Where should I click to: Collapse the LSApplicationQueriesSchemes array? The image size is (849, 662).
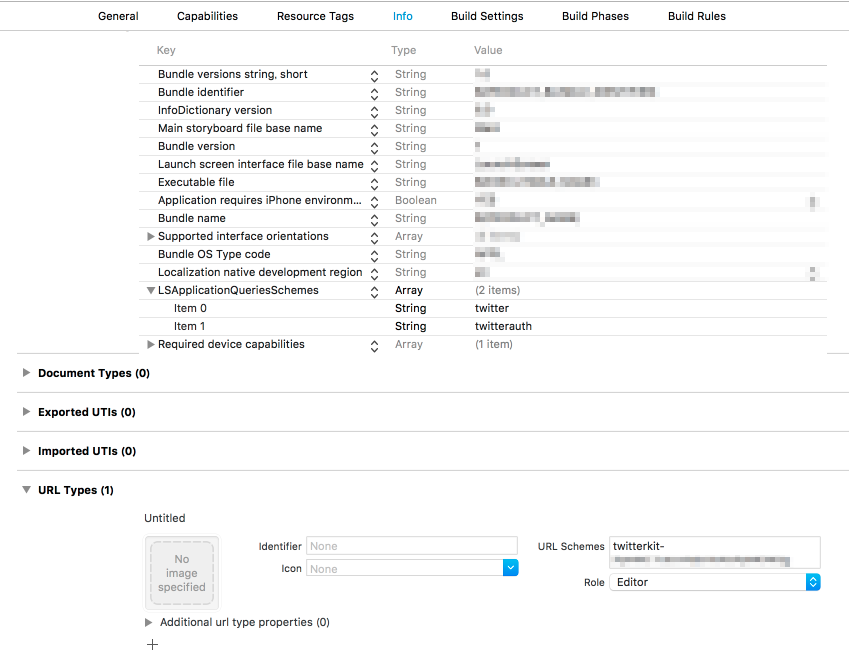[x=151, y=291]
